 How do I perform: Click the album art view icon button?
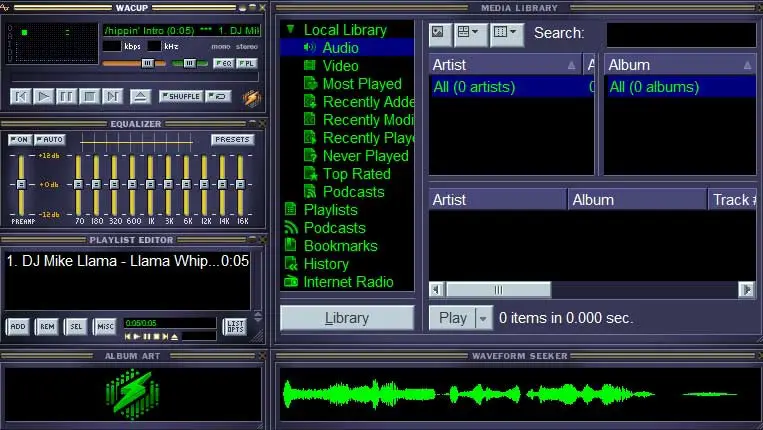point(440,33)
